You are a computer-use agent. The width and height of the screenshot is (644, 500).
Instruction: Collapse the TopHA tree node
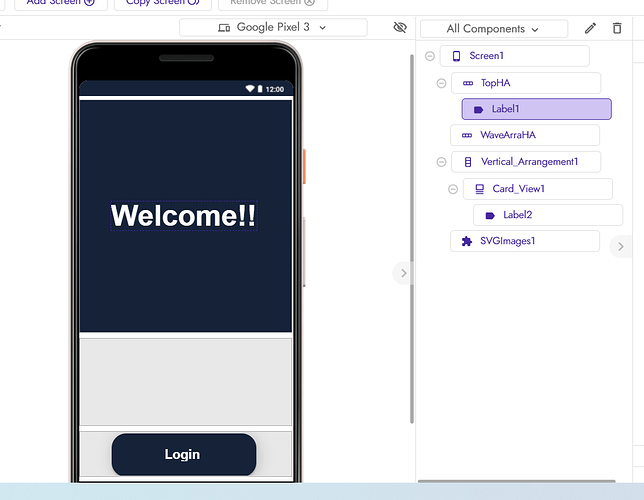coord(441,83)
